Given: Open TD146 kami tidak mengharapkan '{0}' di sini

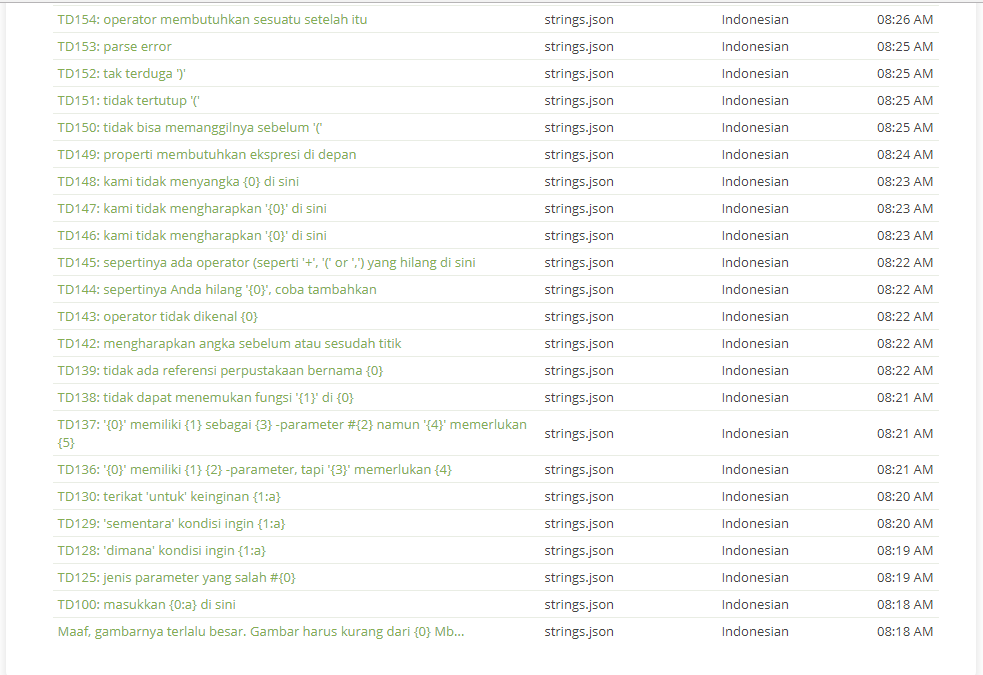Looking at the screenshot, I should click(x=192, y=235).
